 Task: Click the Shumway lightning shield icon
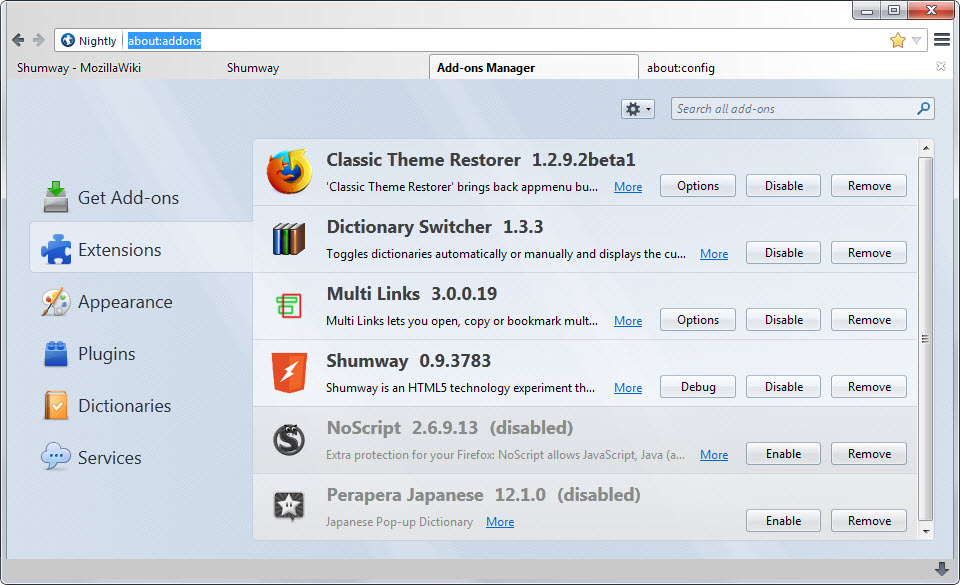[289, 373]
